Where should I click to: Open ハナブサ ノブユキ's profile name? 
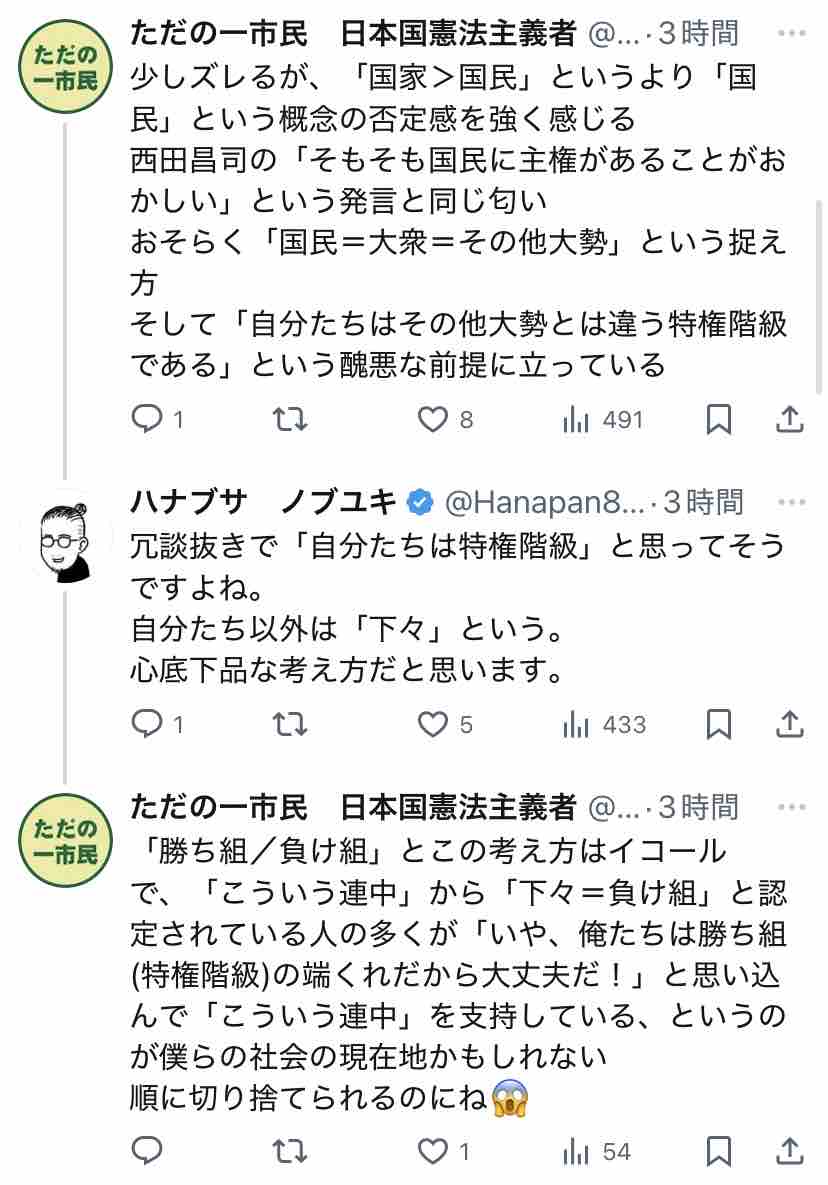264,500
